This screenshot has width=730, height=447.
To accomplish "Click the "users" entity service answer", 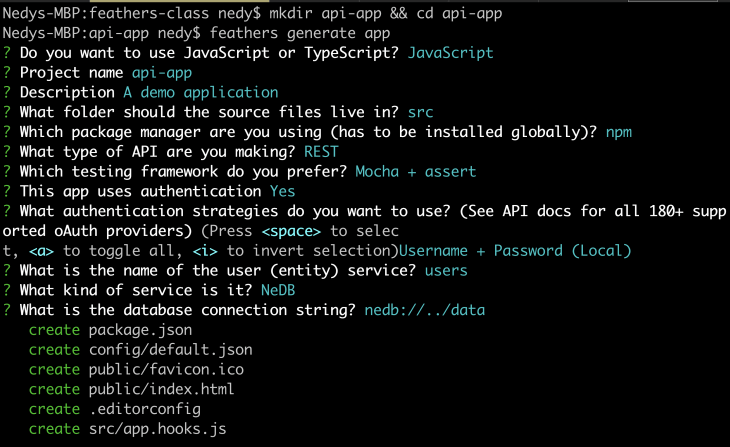I will pos(446,270).
